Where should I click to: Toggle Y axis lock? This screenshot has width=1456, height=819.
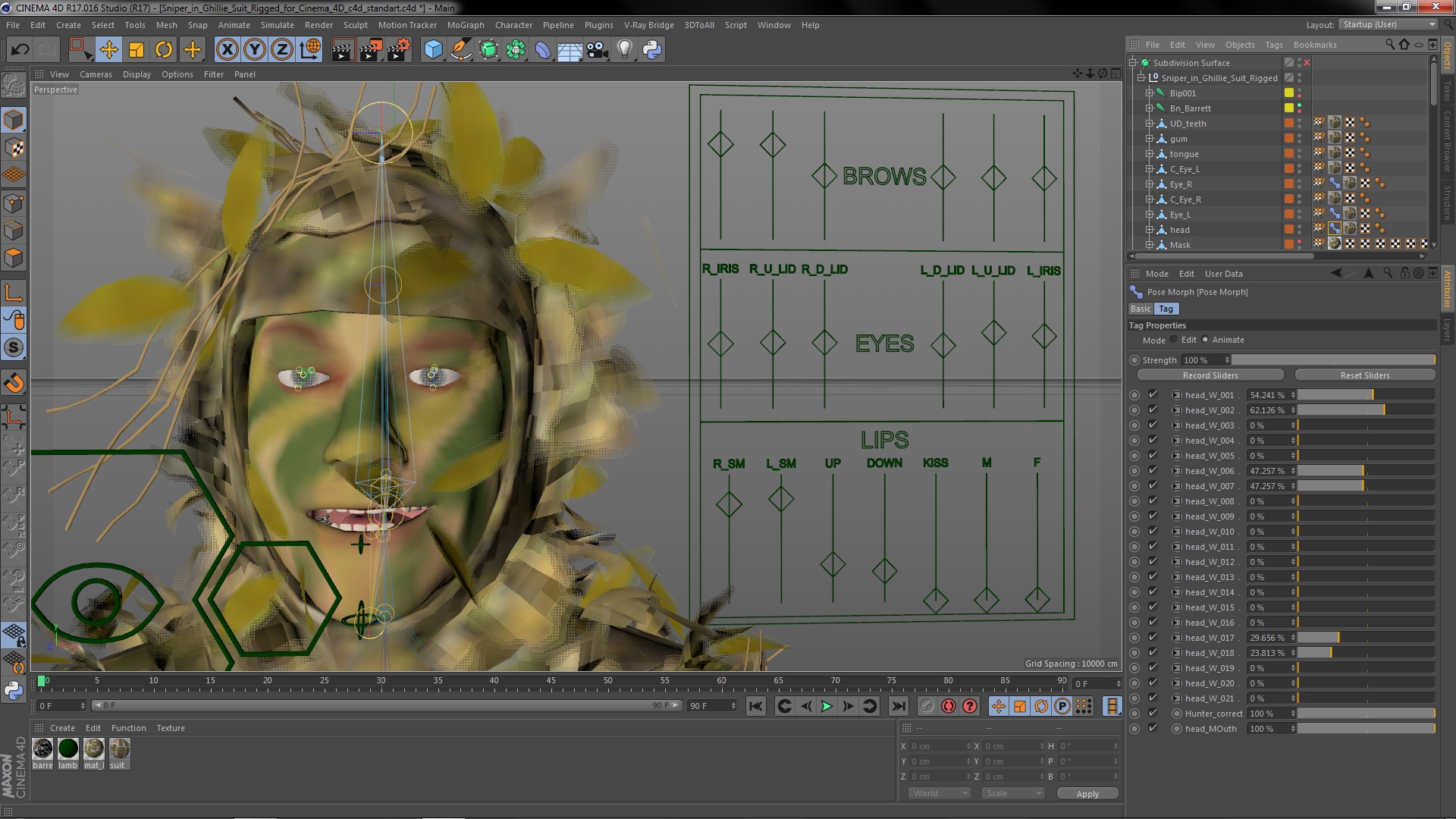coord(255,50)
